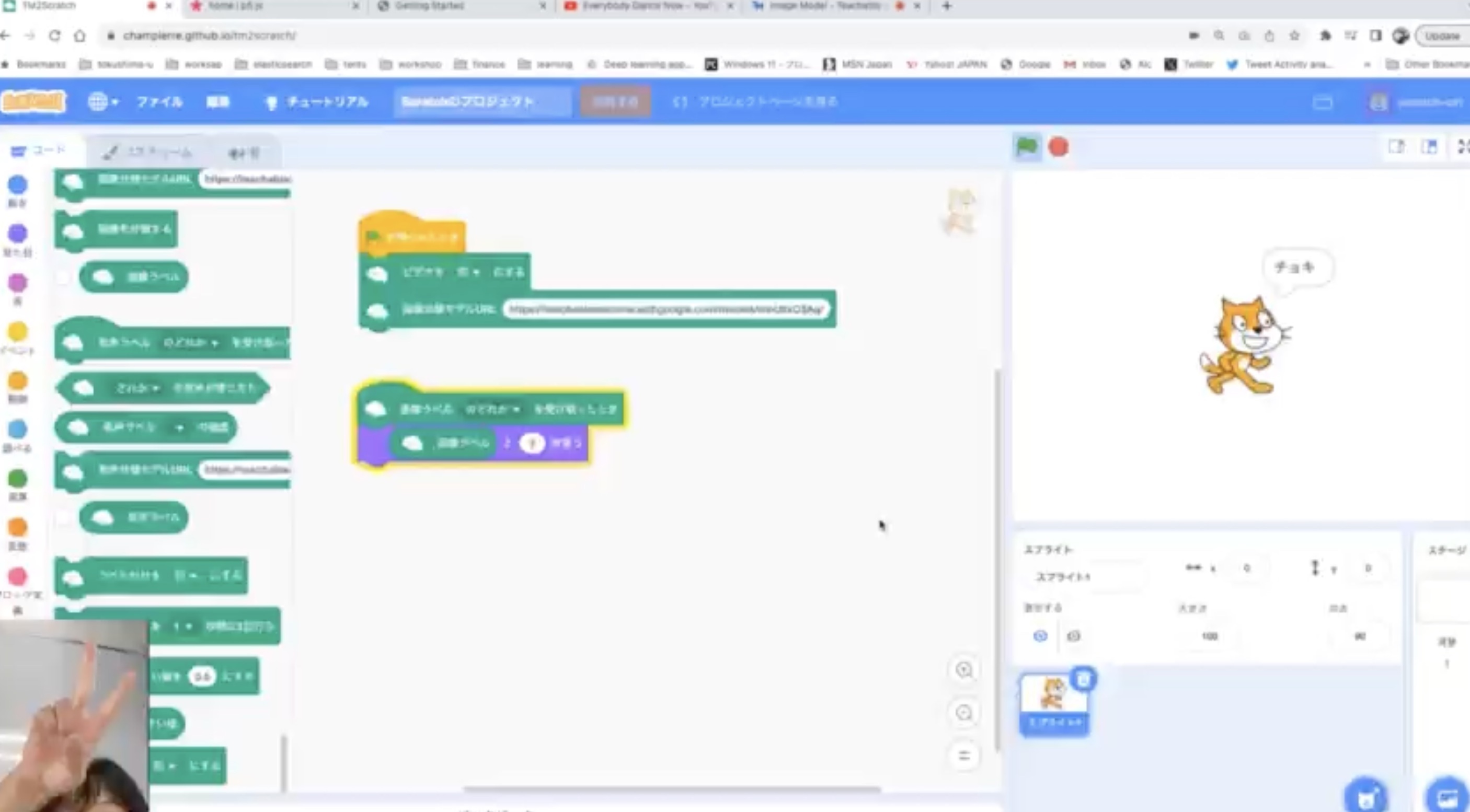Image resolution: width=1470 pixels, height=812 pixels.
Task: Select the 調べる light-blue category circle
Action: click(18, 429)
